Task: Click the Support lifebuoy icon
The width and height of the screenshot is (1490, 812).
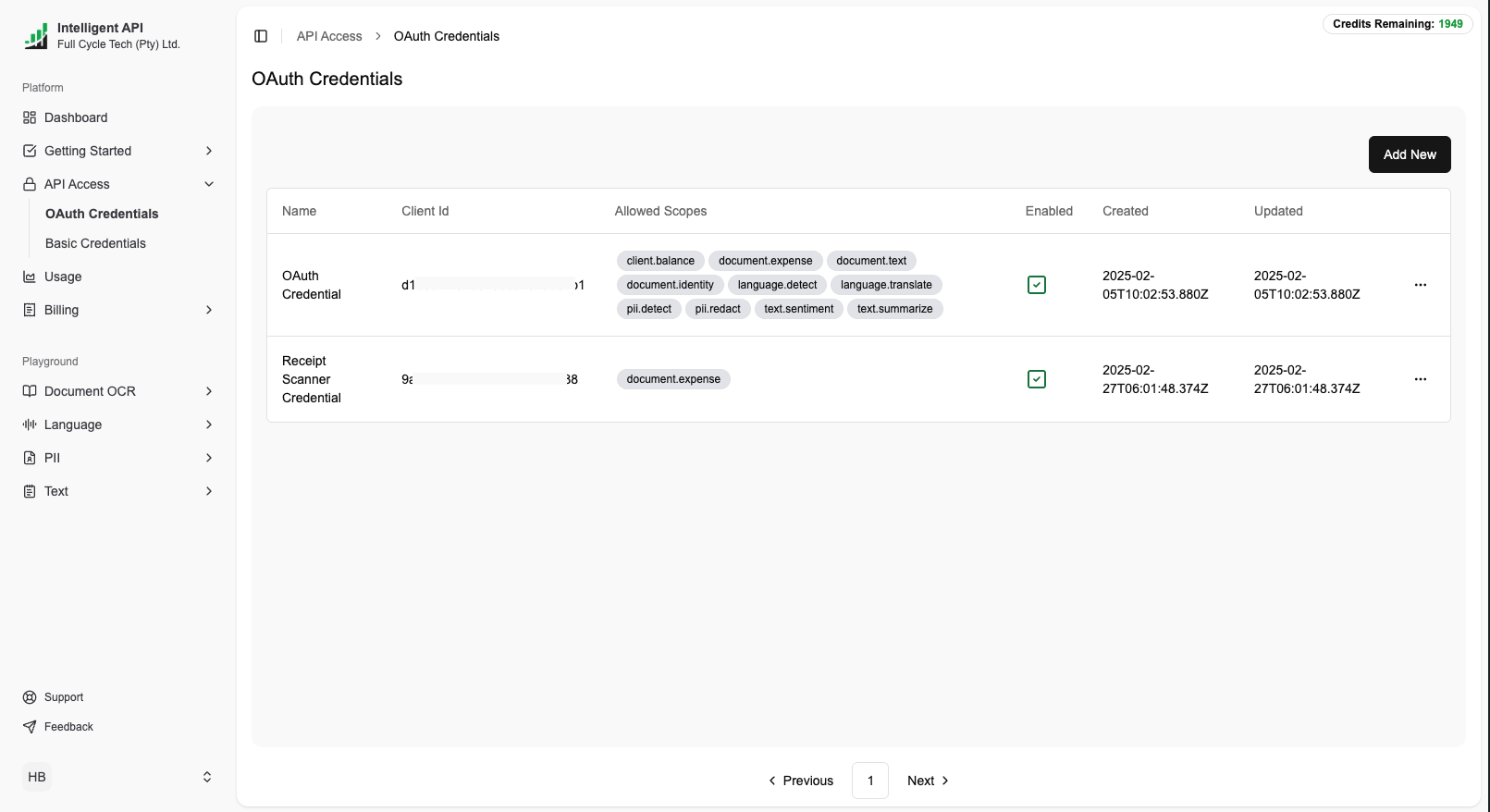Action: (30, 697)
